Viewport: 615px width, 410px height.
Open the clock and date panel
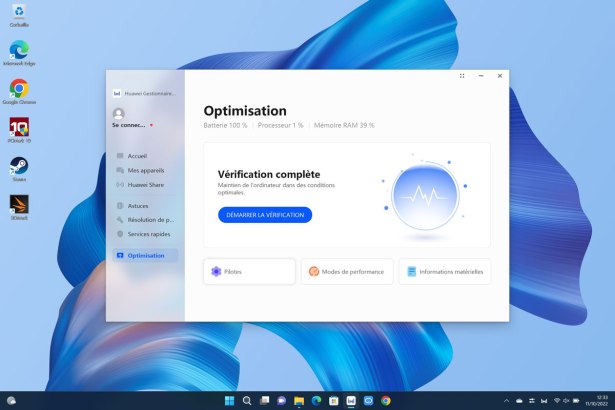tap(597, 401)
